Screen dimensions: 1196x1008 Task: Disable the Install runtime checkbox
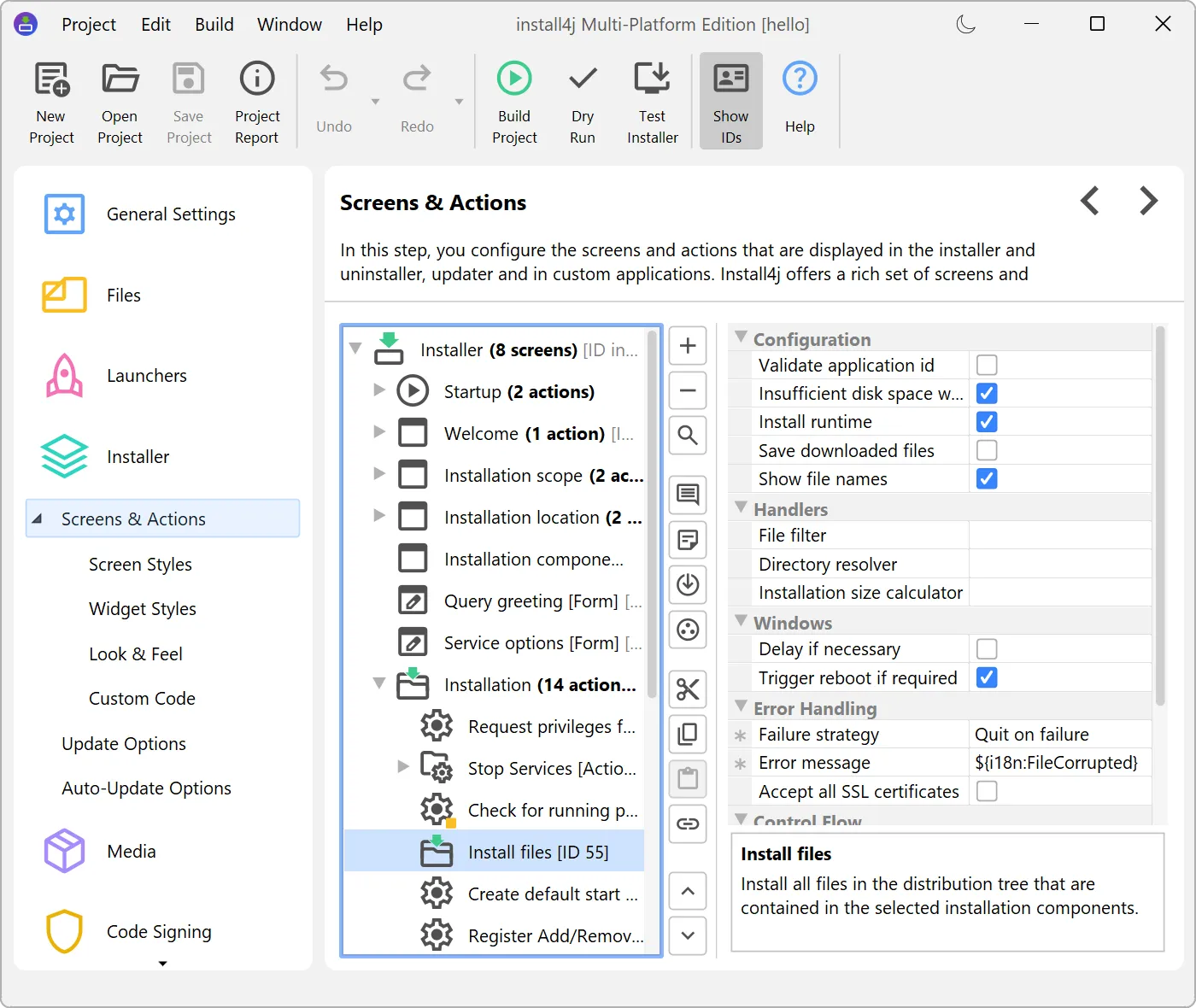(x=987, y=421)
